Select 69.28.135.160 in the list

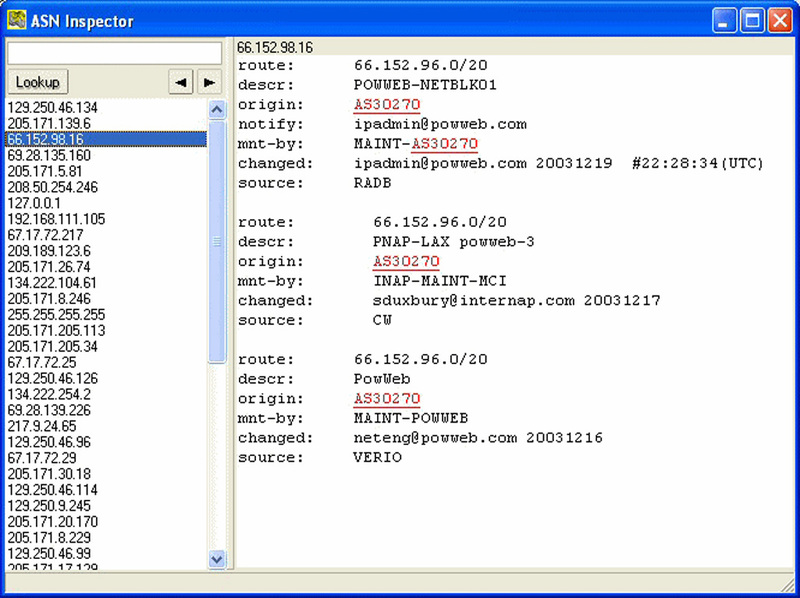(106, 155)
